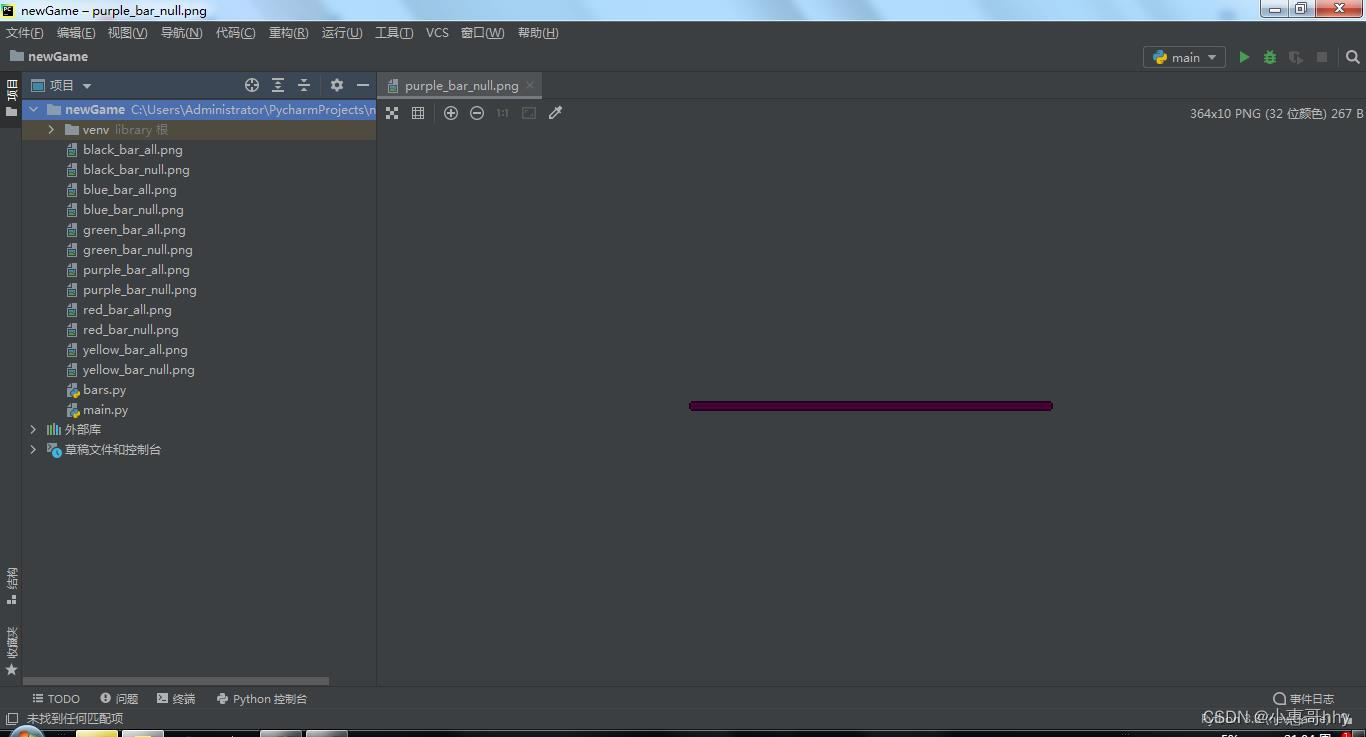Open the run configuration main dropdown
This screenshot has height=737, width=1366.
click(x=1184, y=57)
